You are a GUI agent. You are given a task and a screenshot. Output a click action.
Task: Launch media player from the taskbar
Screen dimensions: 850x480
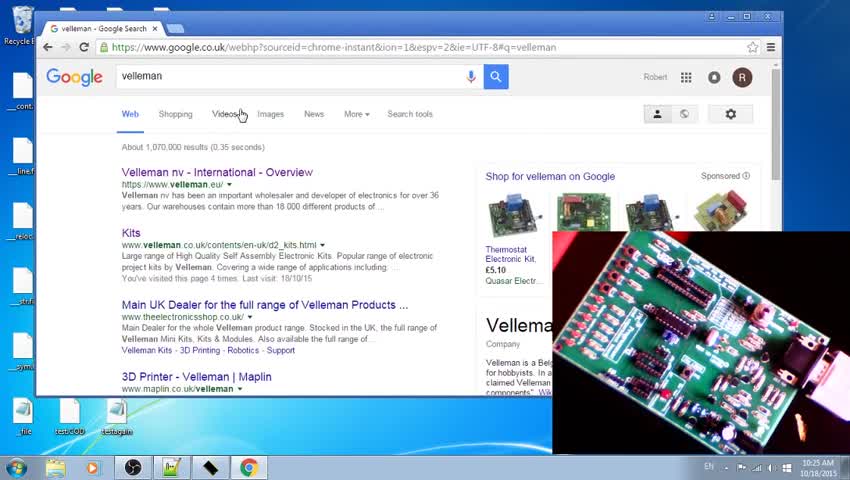[x=92, y=468]
